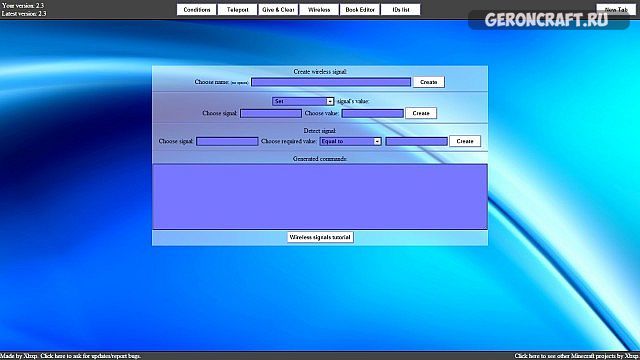Click Choose signal field in Detect signal
The width and height of the screenshot is (640, 360).
pos(227,141)
